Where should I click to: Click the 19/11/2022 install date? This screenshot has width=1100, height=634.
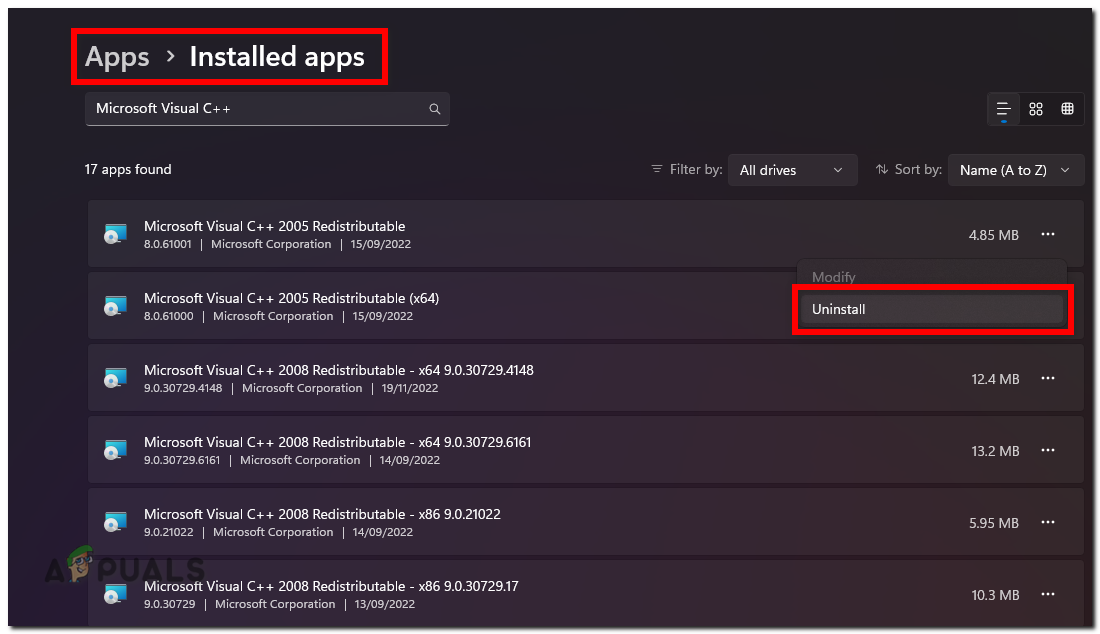pyautogui.click(x=410, y=389)
